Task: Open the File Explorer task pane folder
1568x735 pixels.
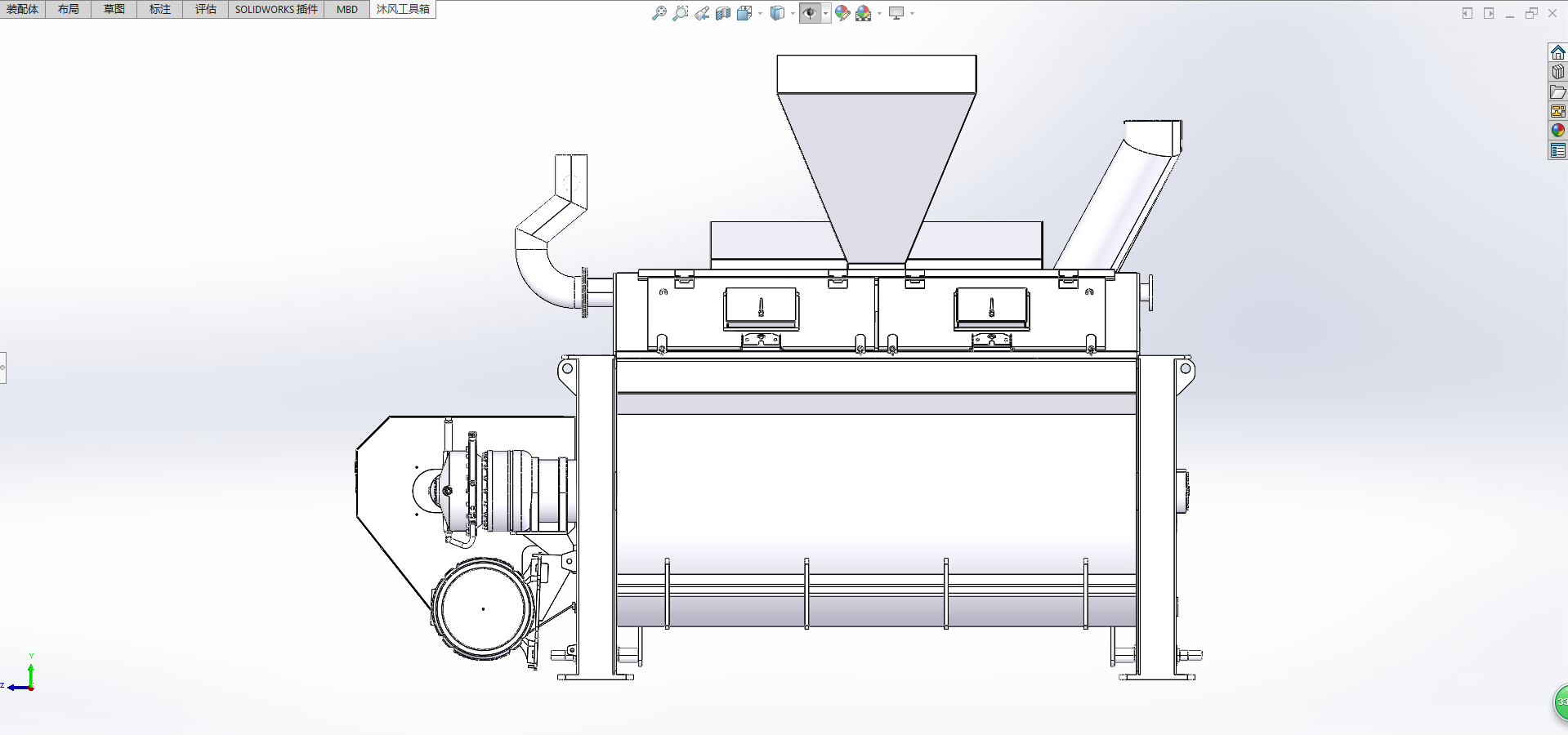Action: [1558, 91]
